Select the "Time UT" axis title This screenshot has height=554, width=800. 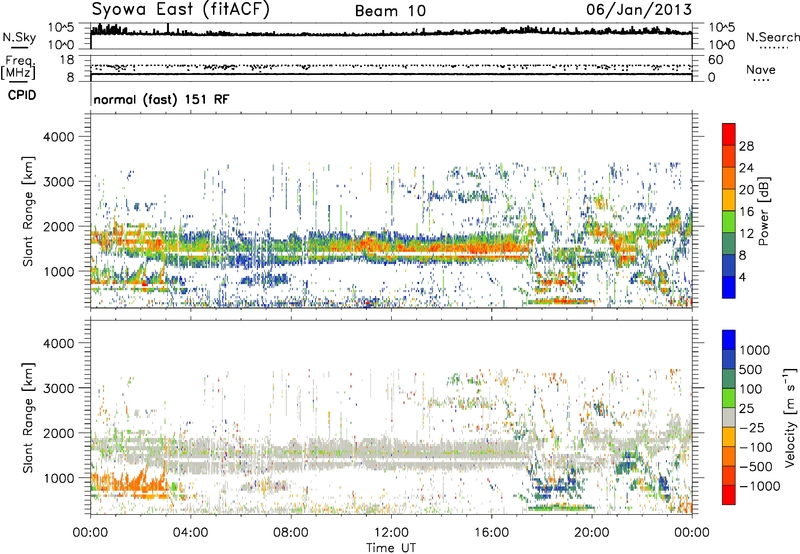point(391,548)
